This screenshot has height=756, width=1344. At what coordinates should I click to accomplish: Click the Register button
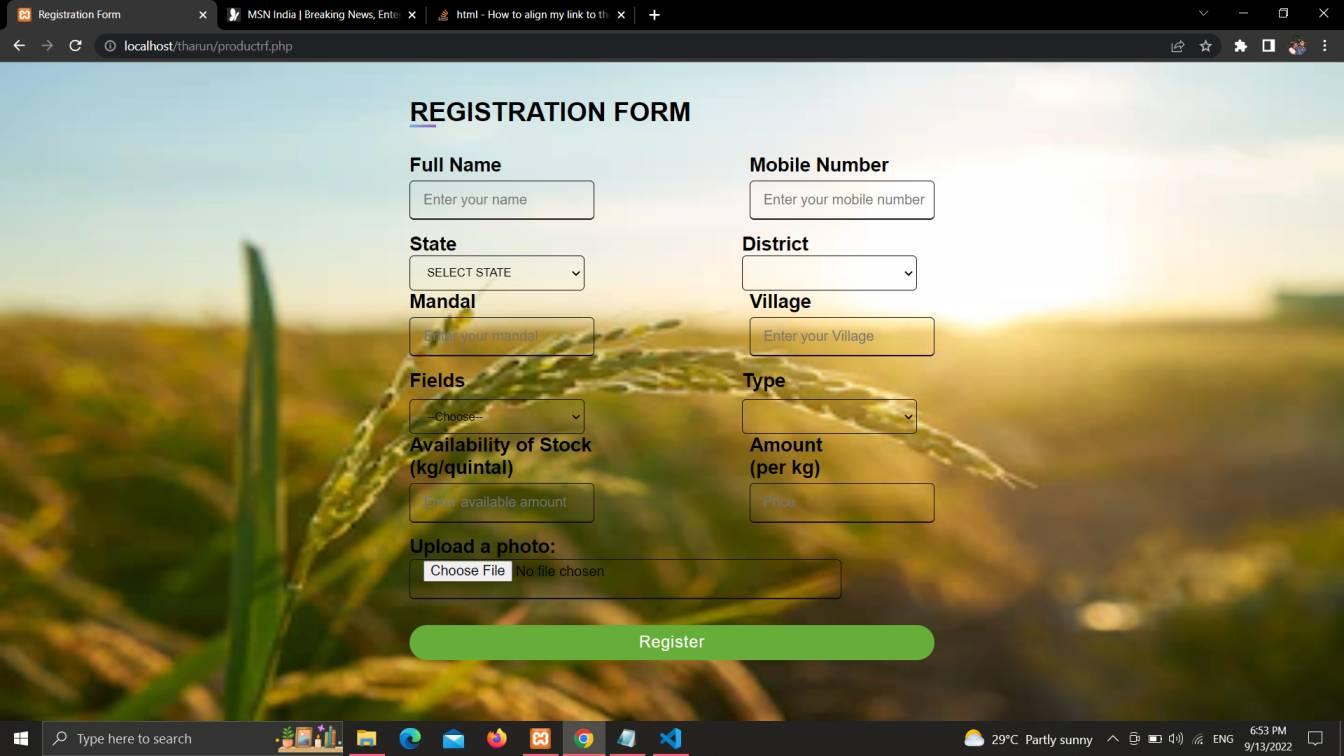[x=672, y=642]
